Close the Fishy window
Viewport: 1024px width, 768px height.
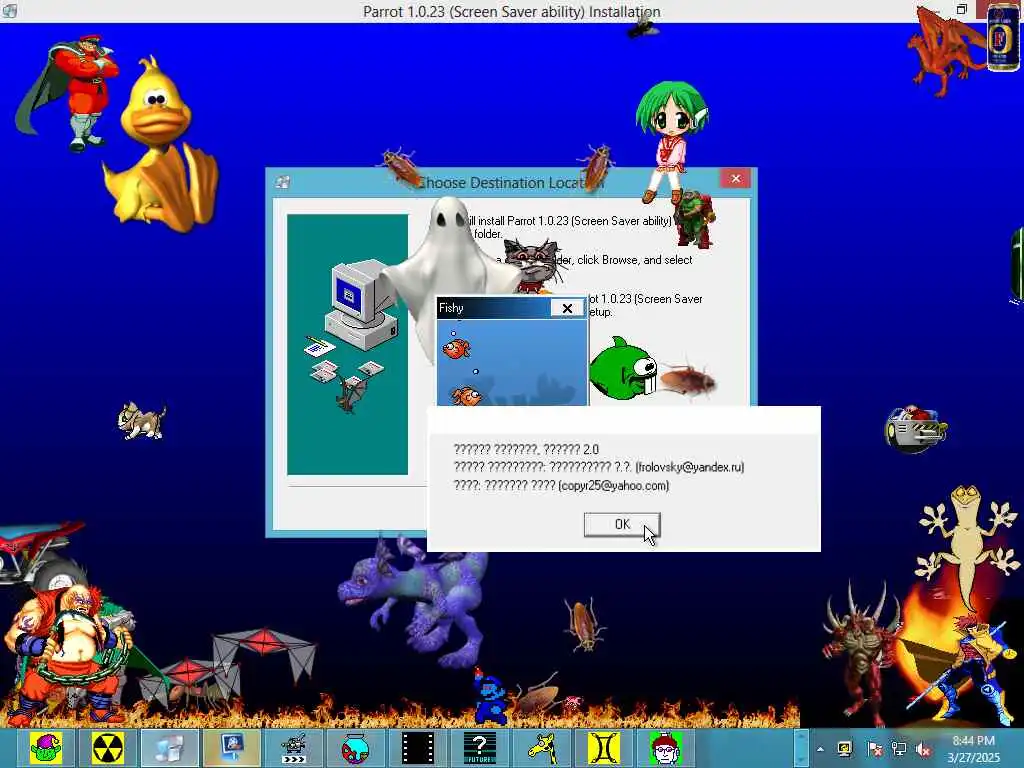click(567, 308)
